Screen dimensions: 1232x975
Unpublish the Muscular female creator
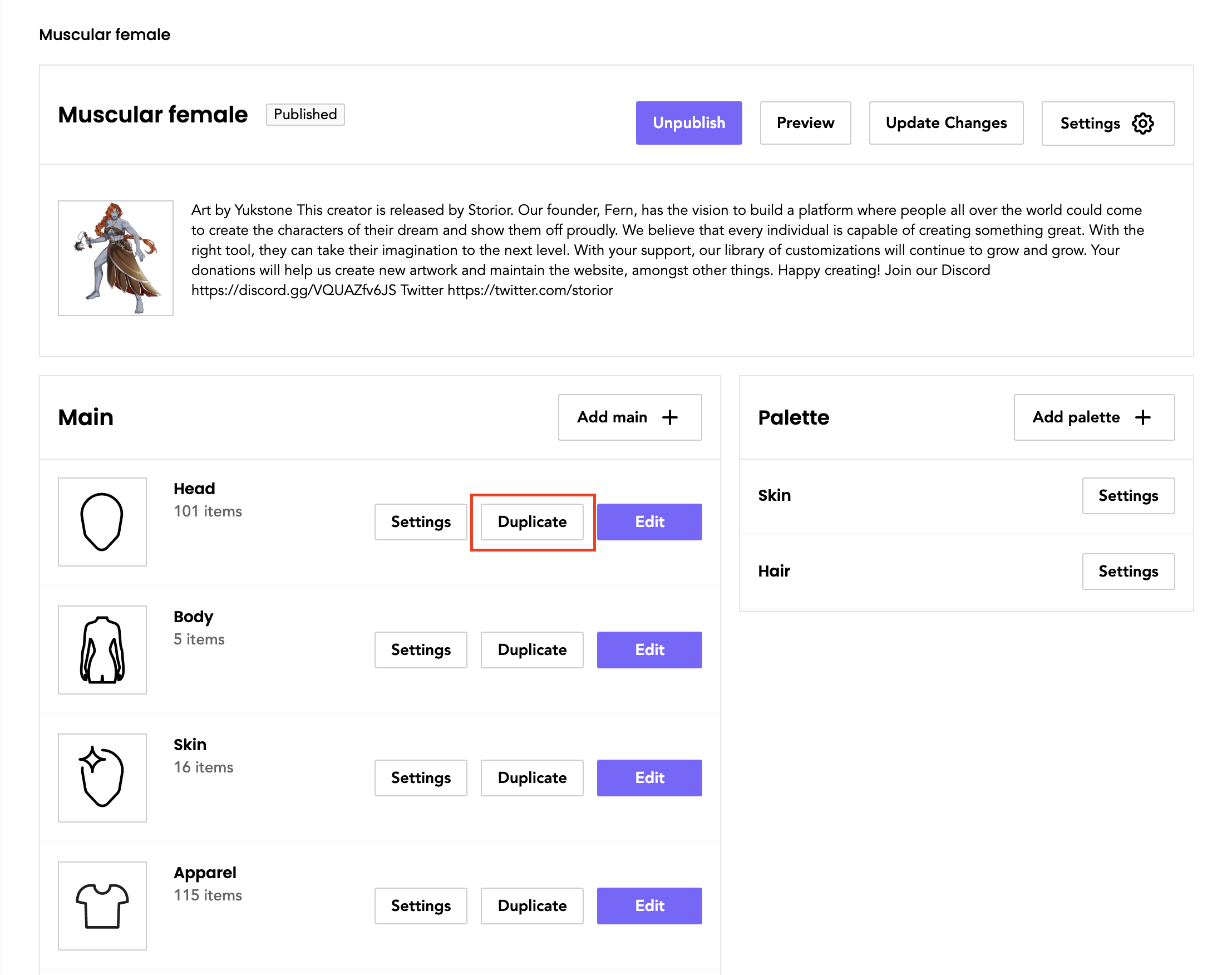click(x=688, y=123)
